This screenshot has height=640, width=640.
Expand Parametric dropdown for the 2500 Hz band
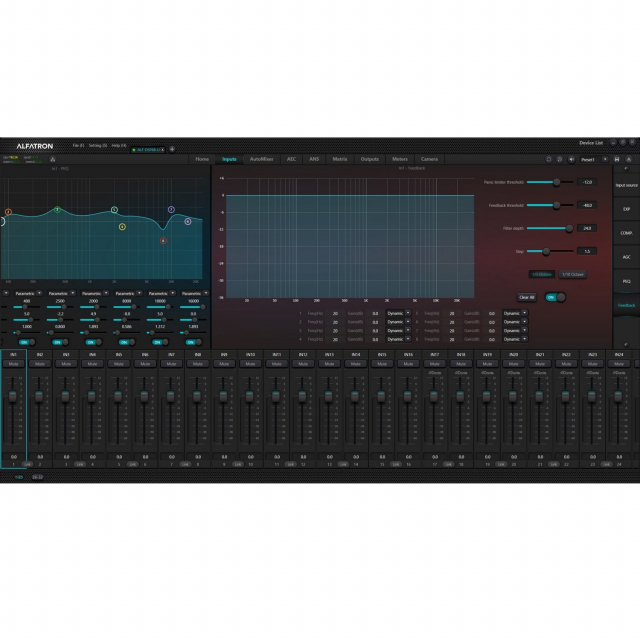pyautogui.click(x=72, y=294)
